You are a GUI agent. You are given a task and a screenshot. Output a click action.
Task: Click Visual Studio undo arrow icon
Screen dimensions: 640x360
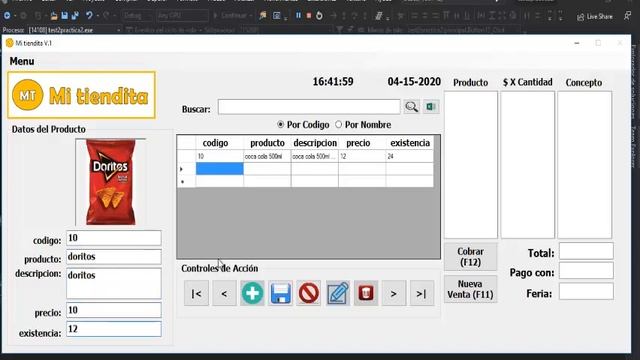click(89, 16)
